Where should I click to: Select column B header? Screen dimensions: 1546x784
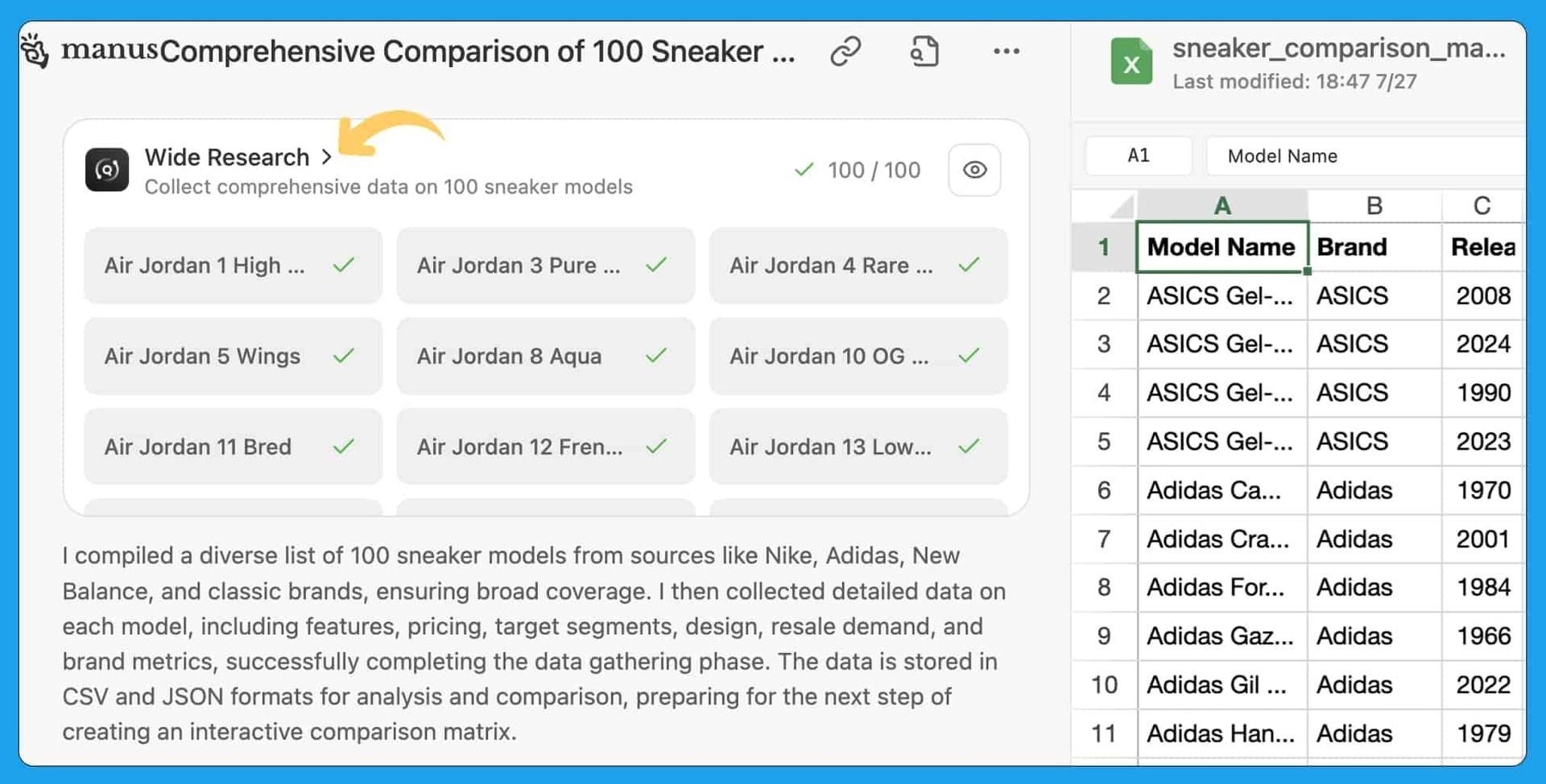pyautogui.click(x=1374, y=206)
